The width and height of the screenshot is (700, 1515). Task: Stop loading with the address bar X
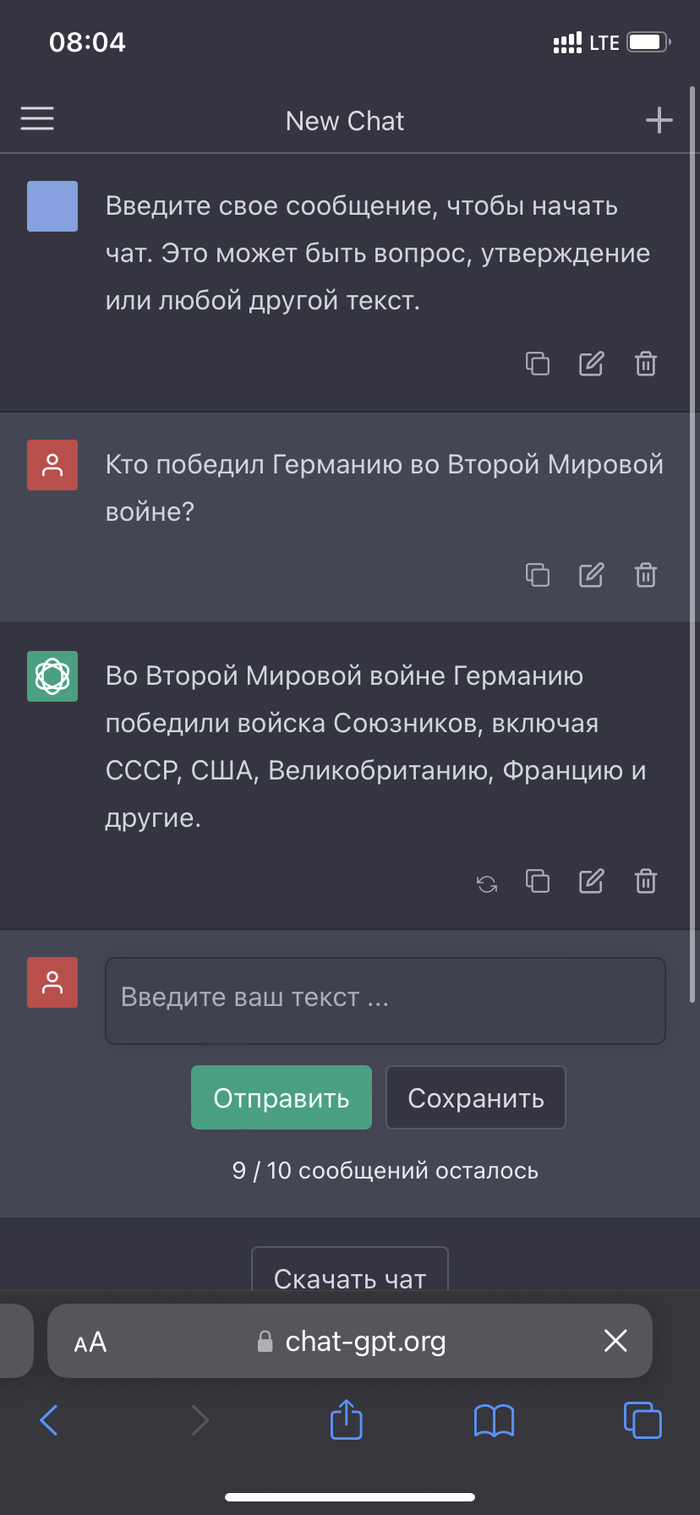(615, 1341)
